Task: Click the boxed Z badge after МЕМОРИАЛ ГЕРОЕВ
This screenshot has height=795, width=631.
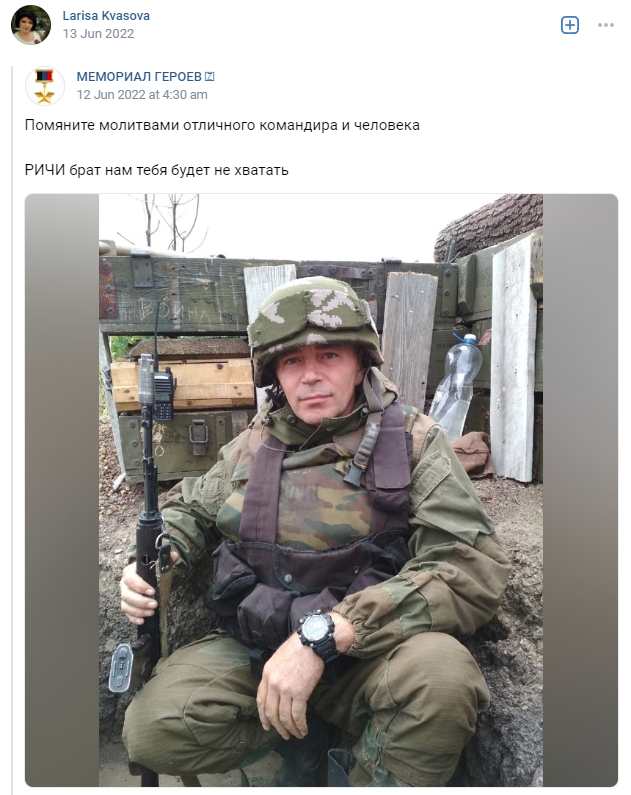Action: pyautogui.click(x=209, y=77)
